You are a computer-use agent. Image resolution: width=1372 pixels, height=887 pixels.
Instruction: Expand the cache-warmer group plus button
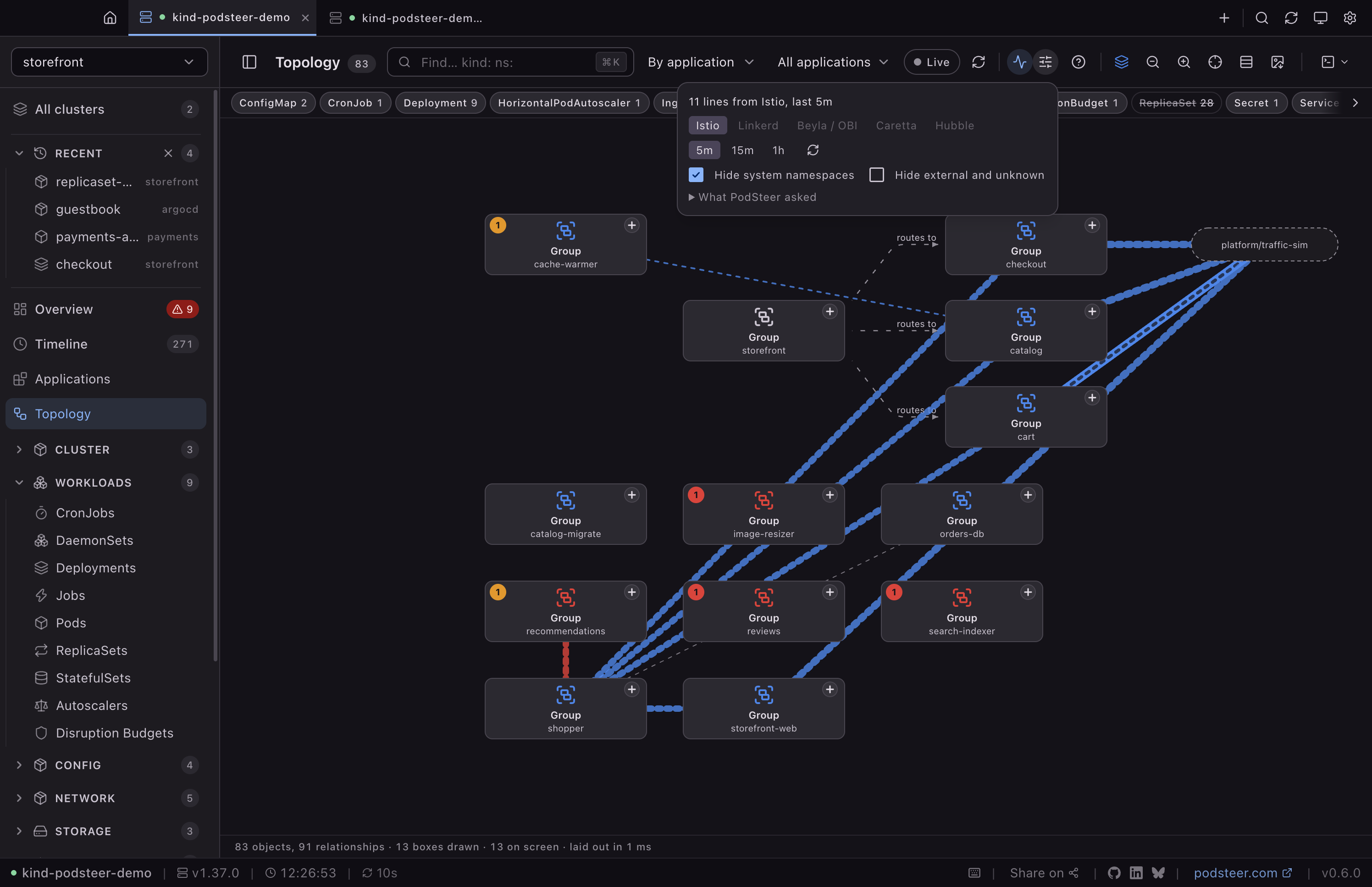tap(631, 225)
